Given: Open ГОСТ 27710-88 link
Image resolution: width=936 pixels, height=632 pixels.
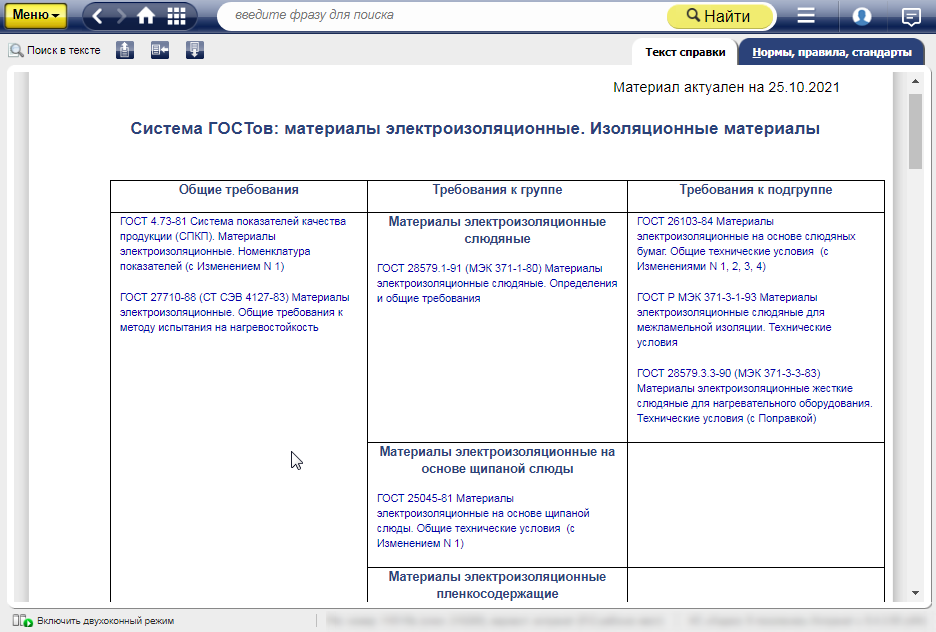Looking at the screenshot, I should 235,312.
